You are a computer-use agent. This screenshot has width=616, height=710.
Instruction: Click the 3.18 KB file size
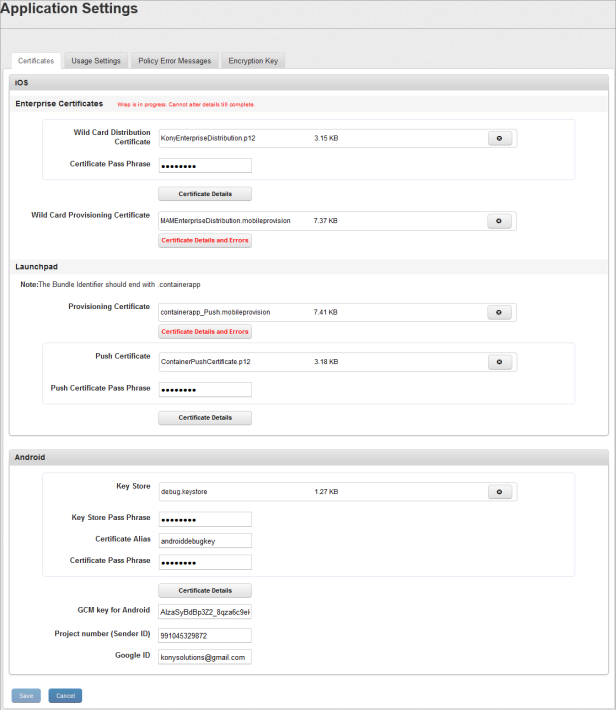click(x=326, y=362)
